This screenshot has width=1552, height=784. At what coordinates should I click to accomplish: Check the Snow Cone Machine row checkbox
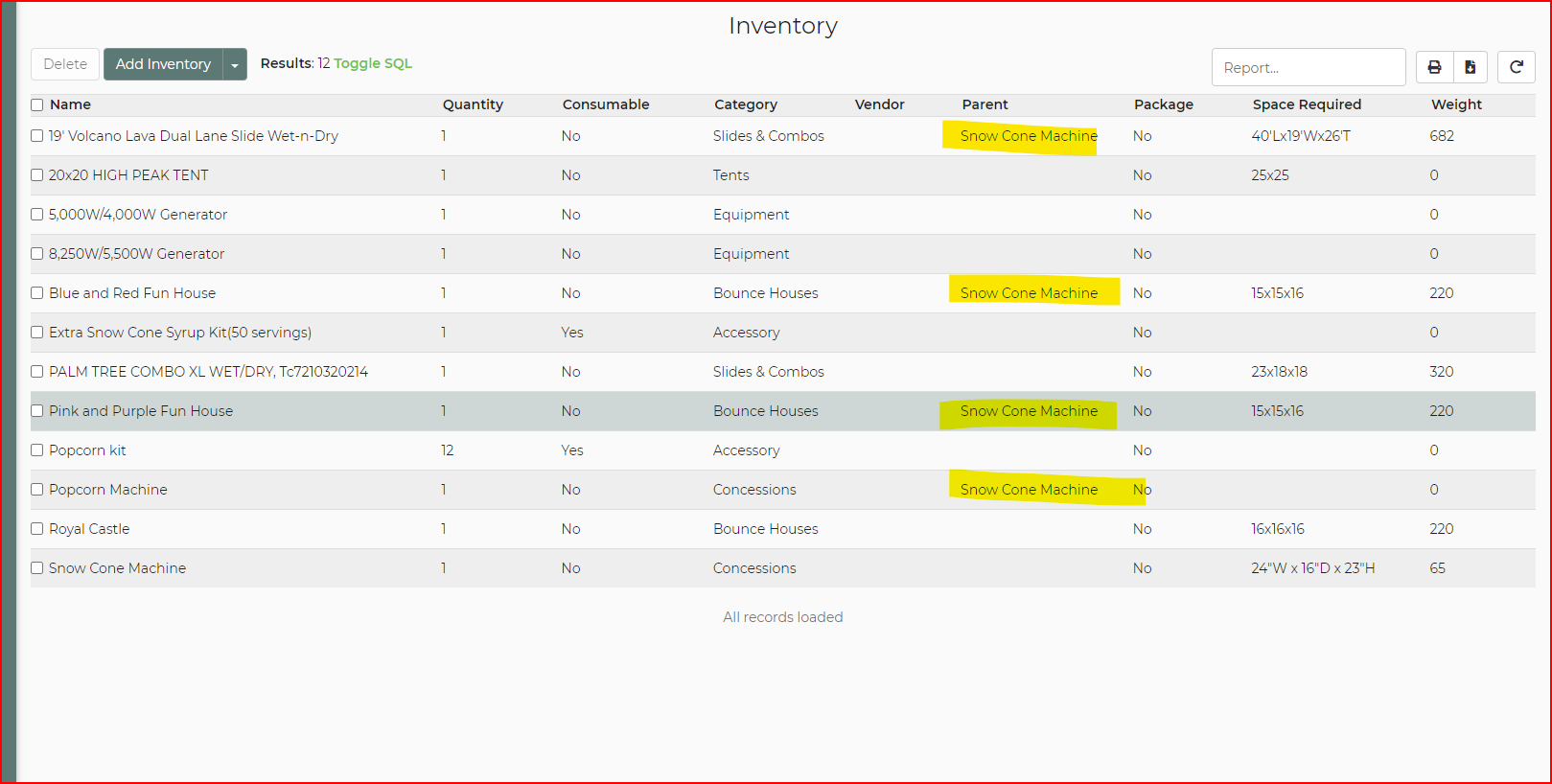click(37, 568)
